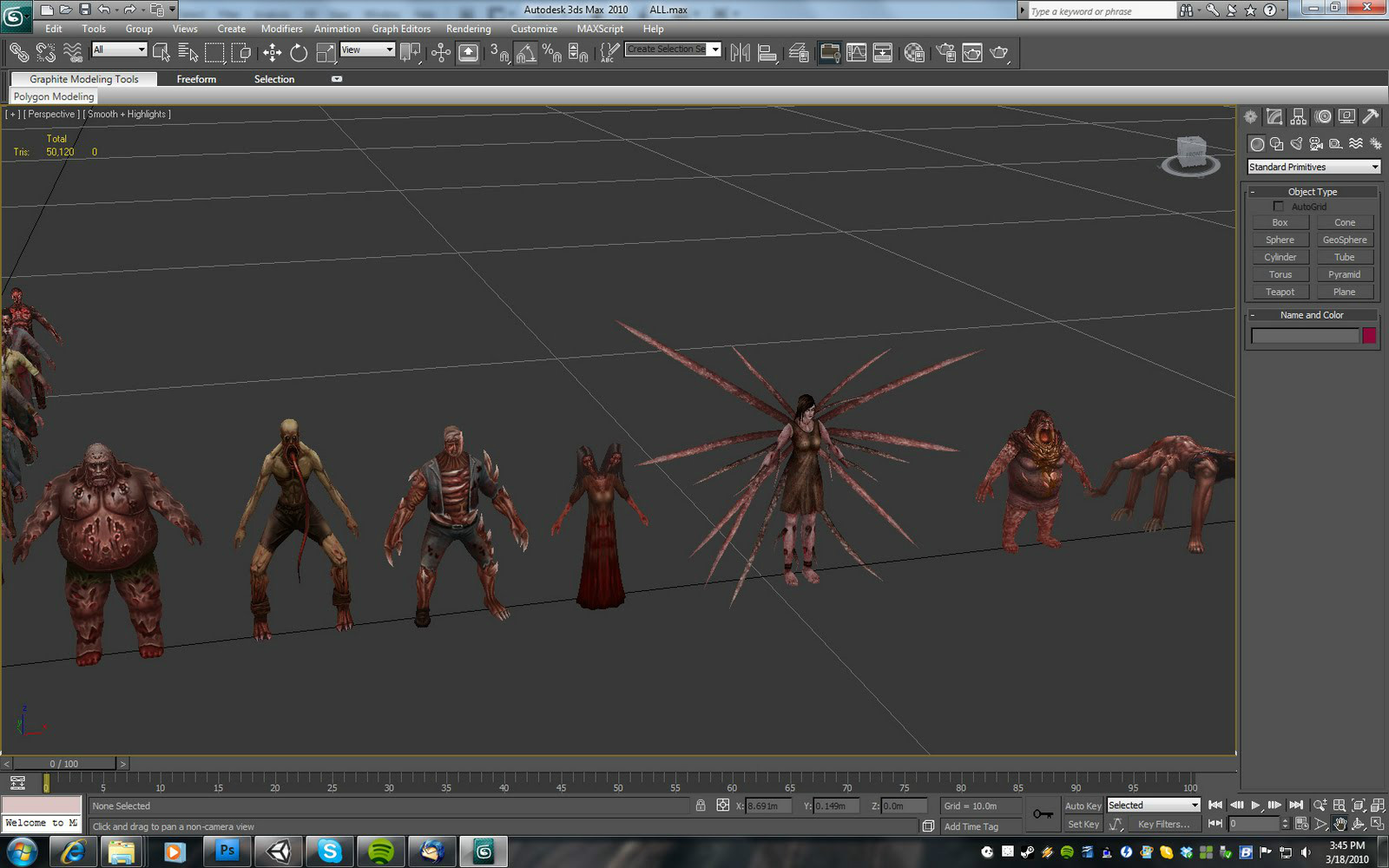Viewport: 1389px width, 868px height.
Task: Select the Lights category icon
Action: pos(1296,144)
